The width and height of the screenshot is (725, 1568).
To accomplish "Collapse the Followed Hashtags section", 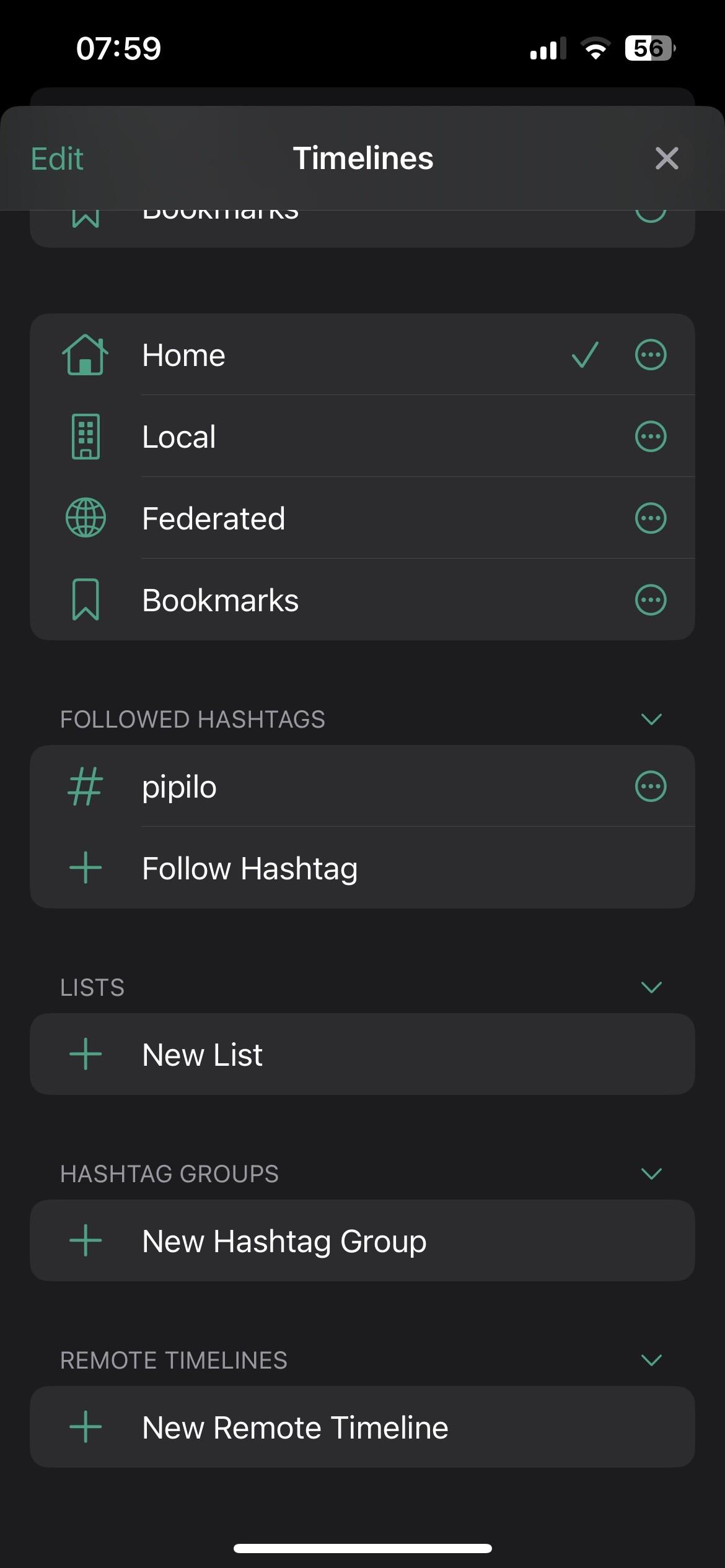I will click(651, 719).
